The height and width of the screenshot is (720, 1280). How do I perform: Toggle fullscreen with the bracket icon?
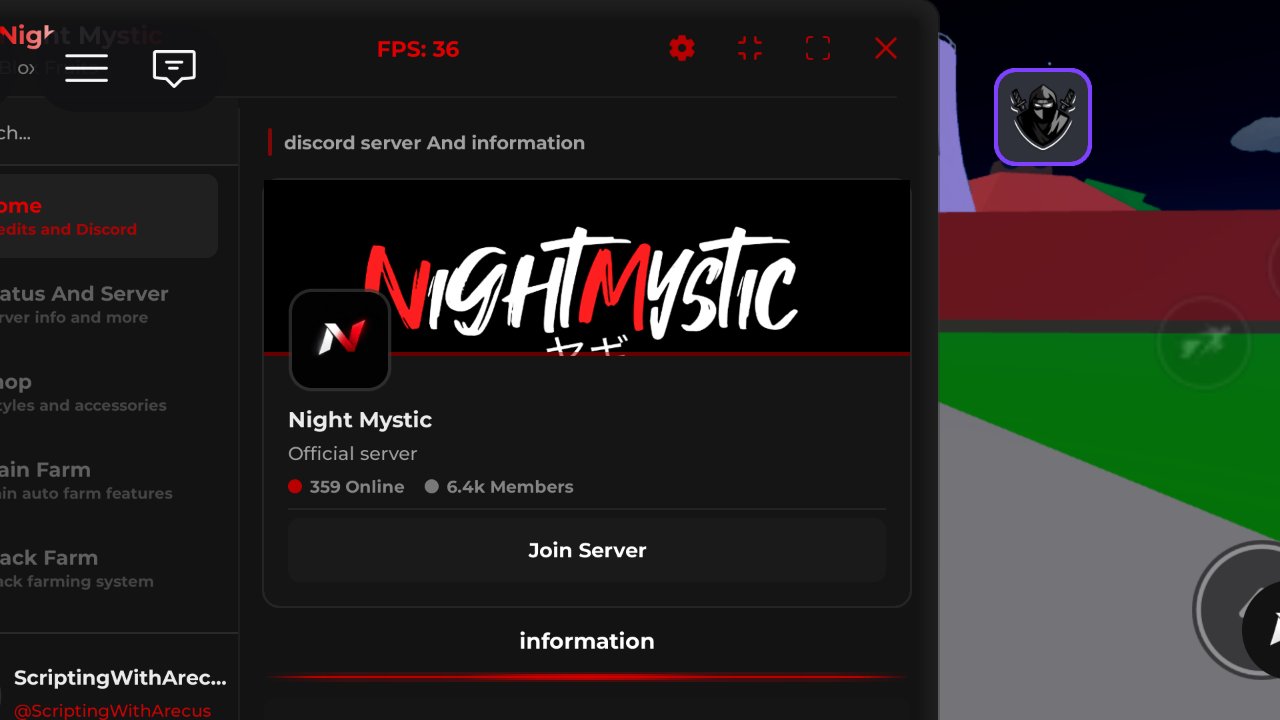tap(817, 48)
